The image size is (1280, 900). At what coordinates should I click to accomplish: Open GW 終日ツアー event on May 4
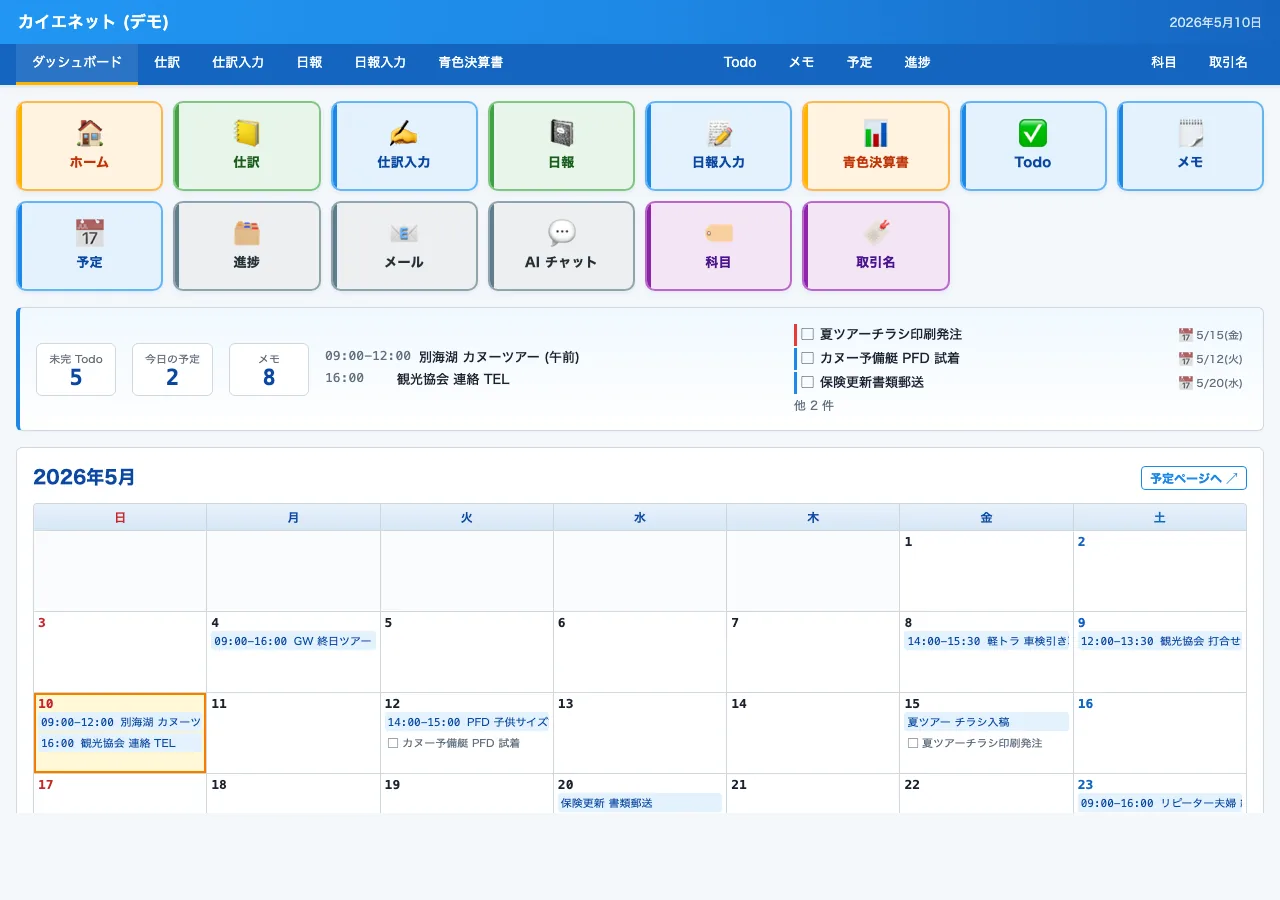click(293, 641)
